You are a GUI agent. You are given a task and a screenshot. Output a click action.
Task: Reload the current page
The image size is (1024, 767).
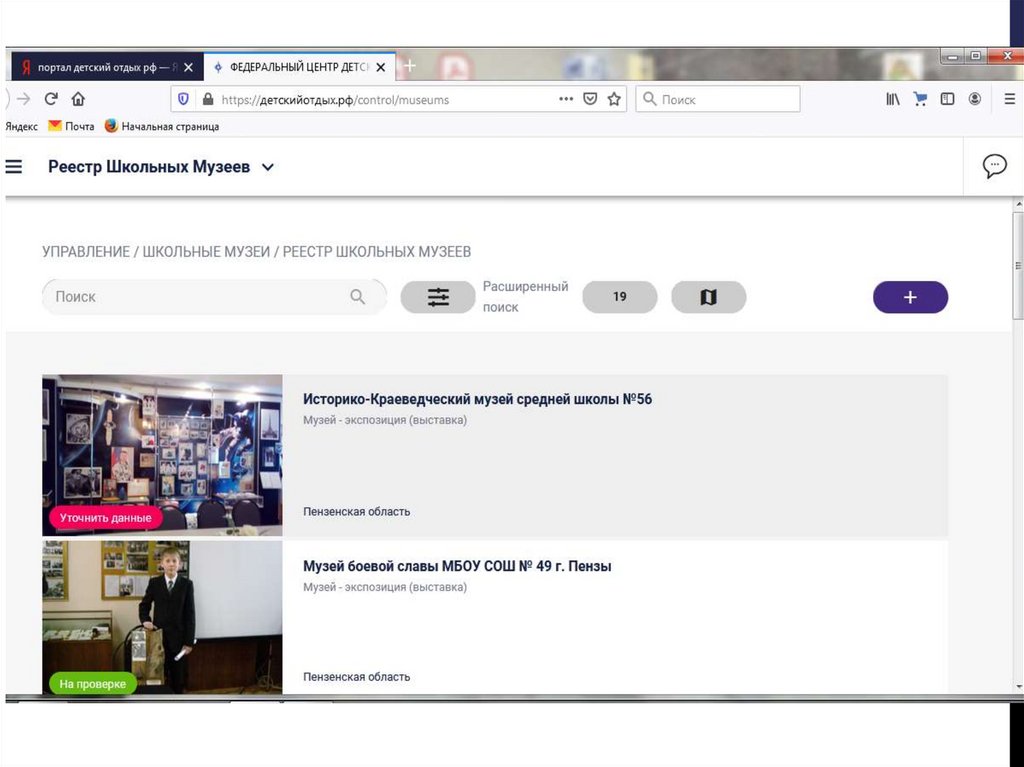click(51, 99)
